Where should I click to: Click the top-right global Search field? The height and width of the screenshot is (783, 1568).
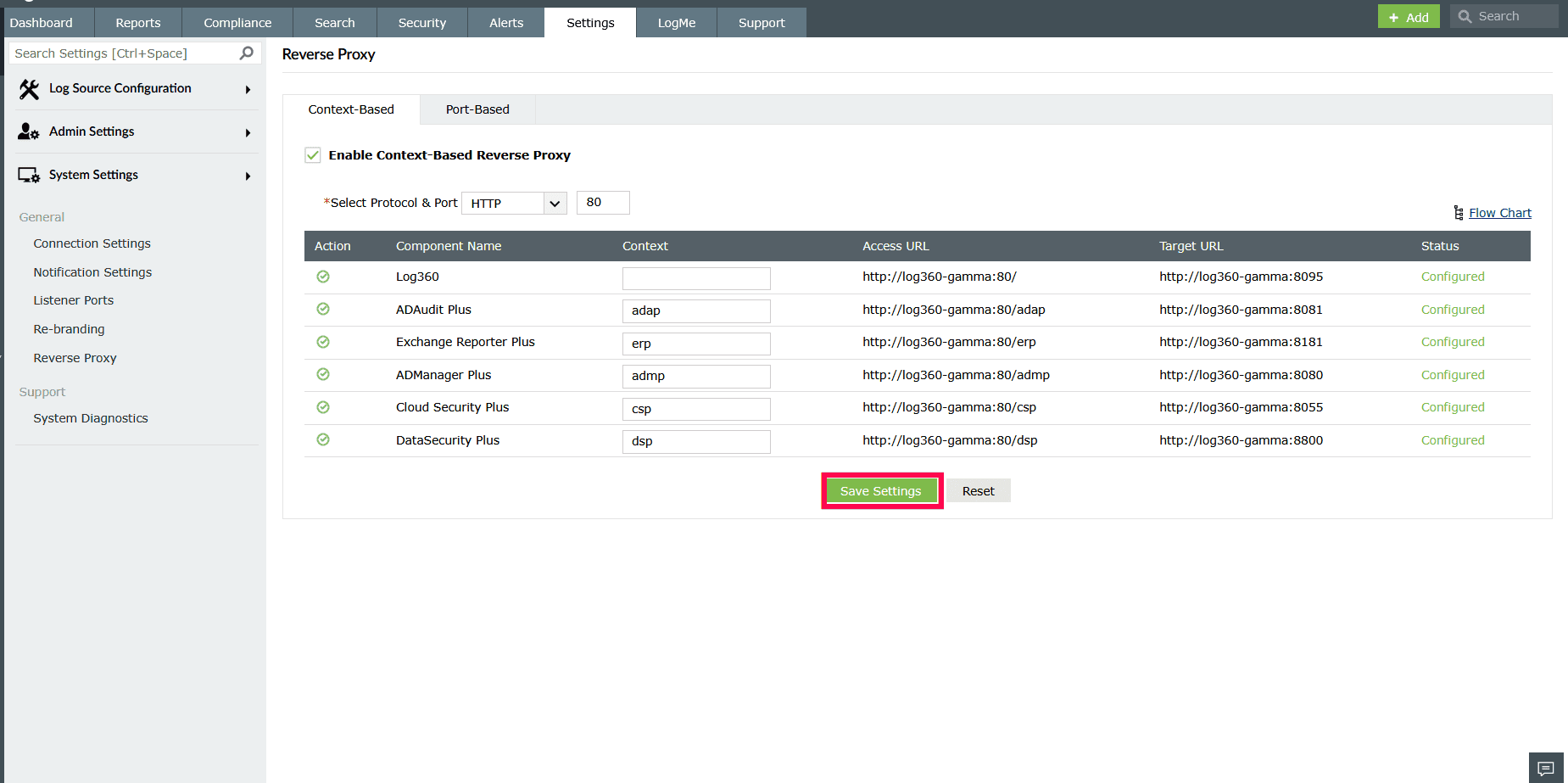1504,16
